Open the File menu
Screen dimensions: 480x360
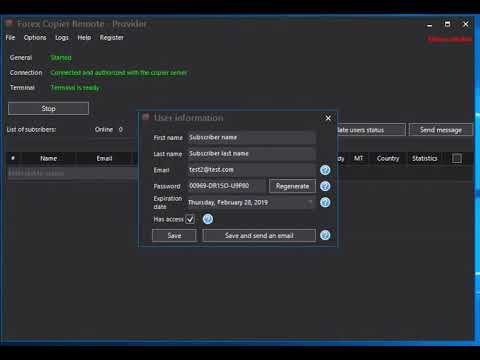10,38
